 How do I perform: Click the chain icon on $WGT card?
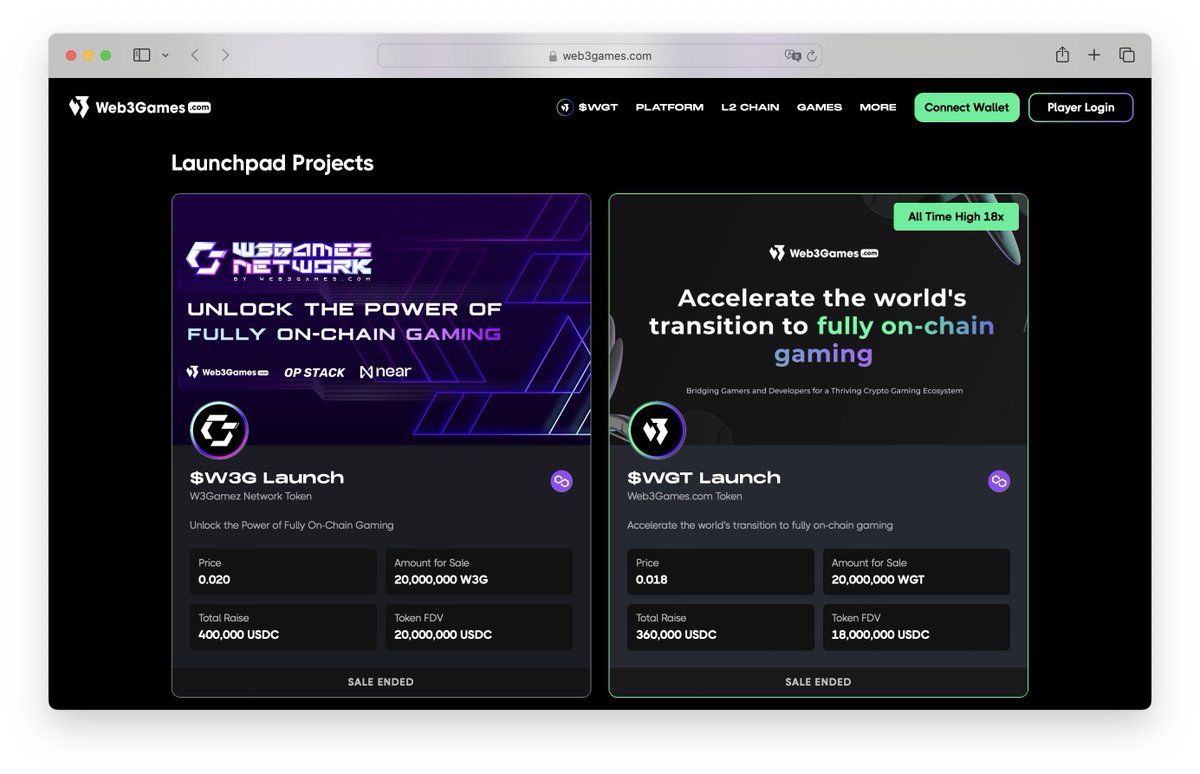[999, 482]
